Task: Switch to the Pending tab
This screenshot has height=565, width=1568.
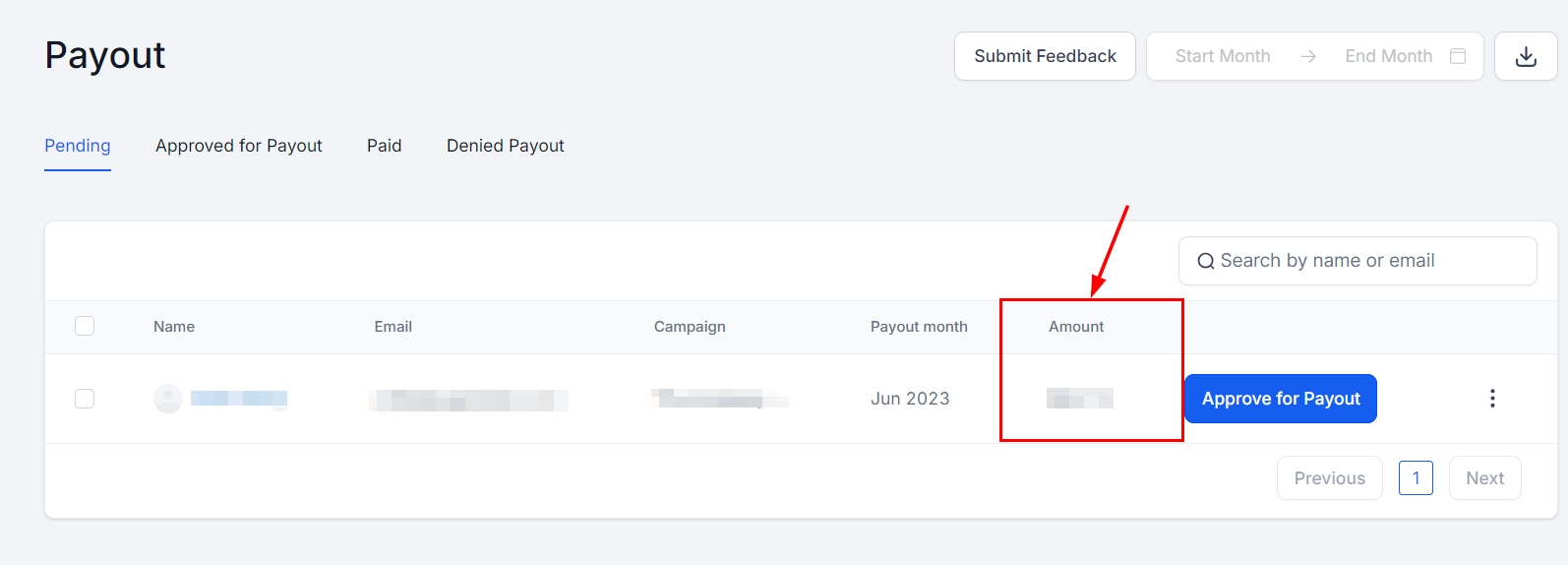Action: 78,146
